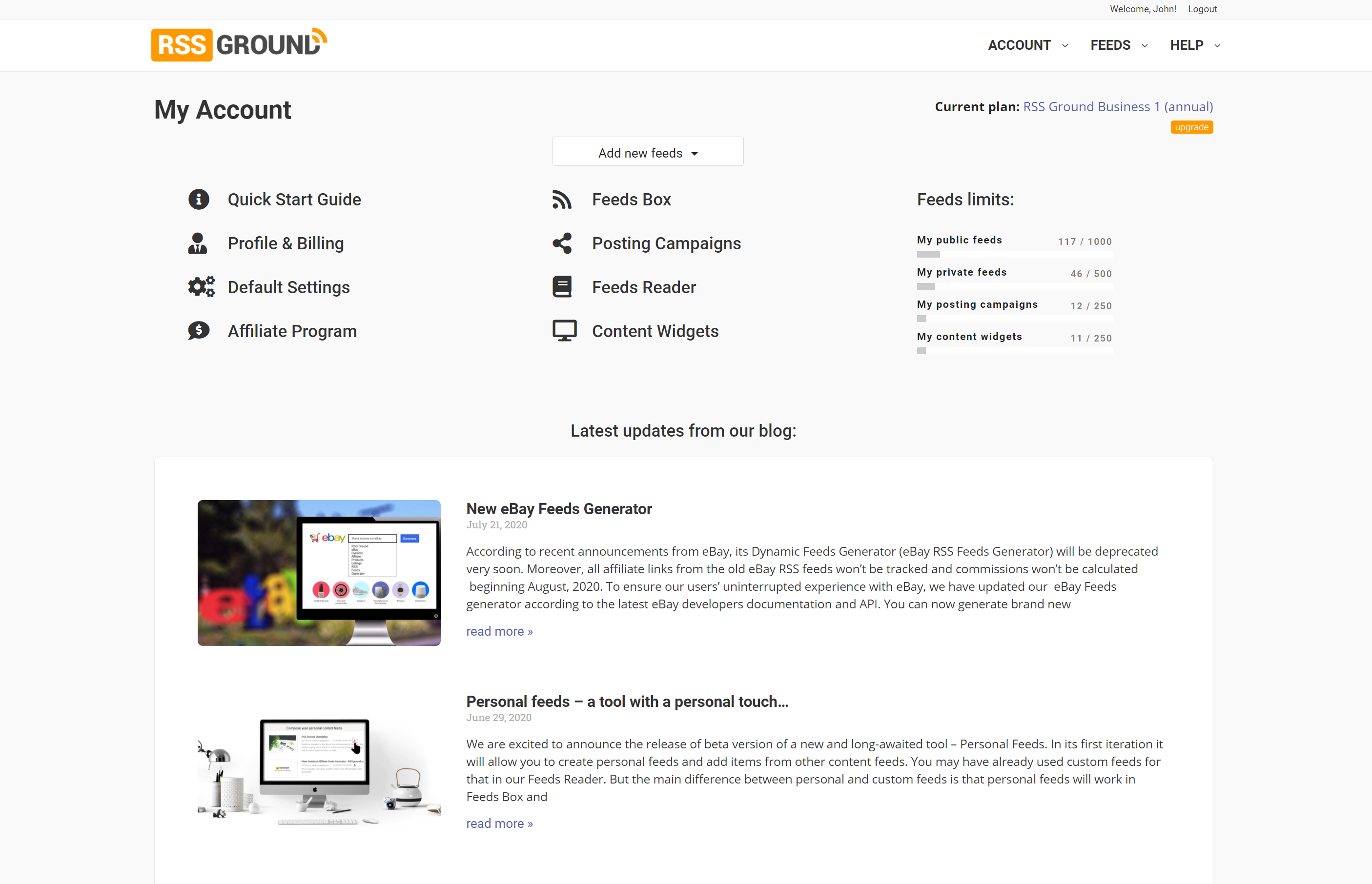Open Profile & Billing page

(286, 243)
